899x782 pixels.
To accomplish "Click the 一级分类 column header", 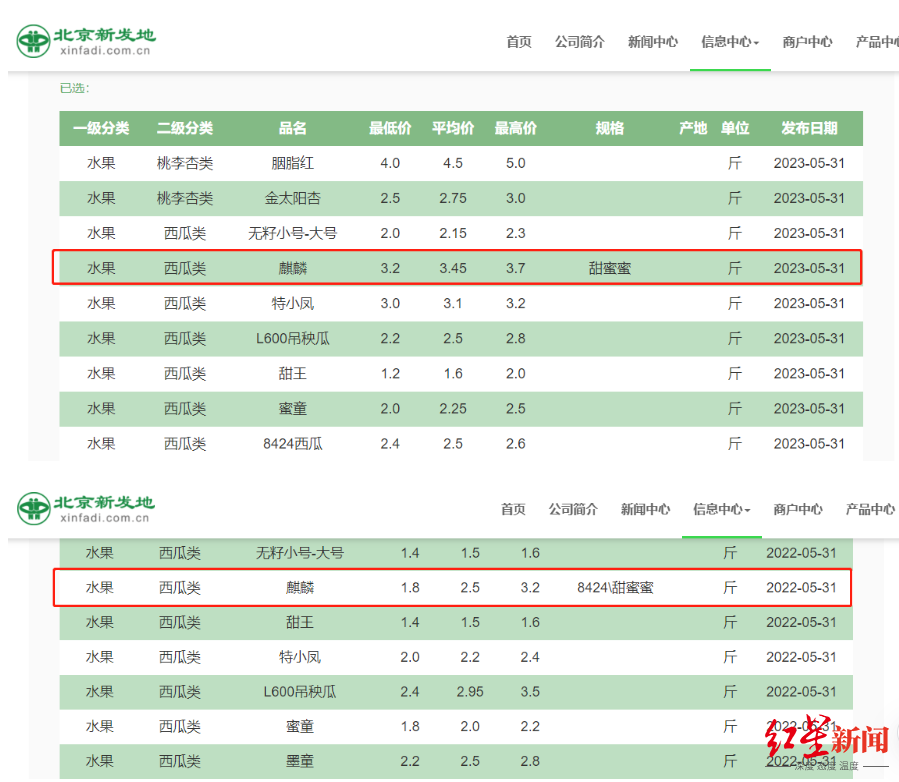I will (101, 128).
